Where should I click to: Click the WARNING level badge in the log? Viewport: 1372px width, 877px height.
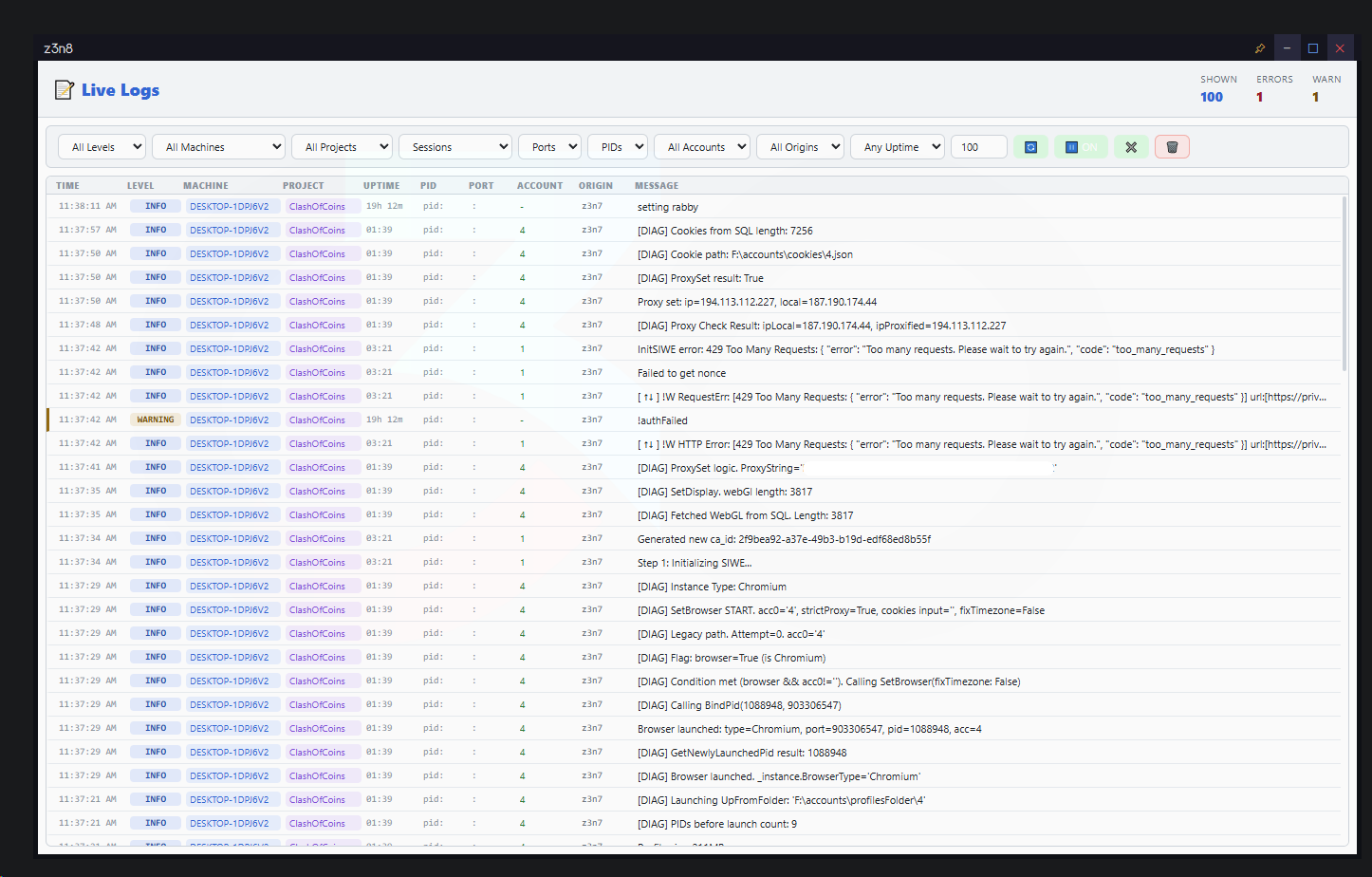(x=156, y=420)
